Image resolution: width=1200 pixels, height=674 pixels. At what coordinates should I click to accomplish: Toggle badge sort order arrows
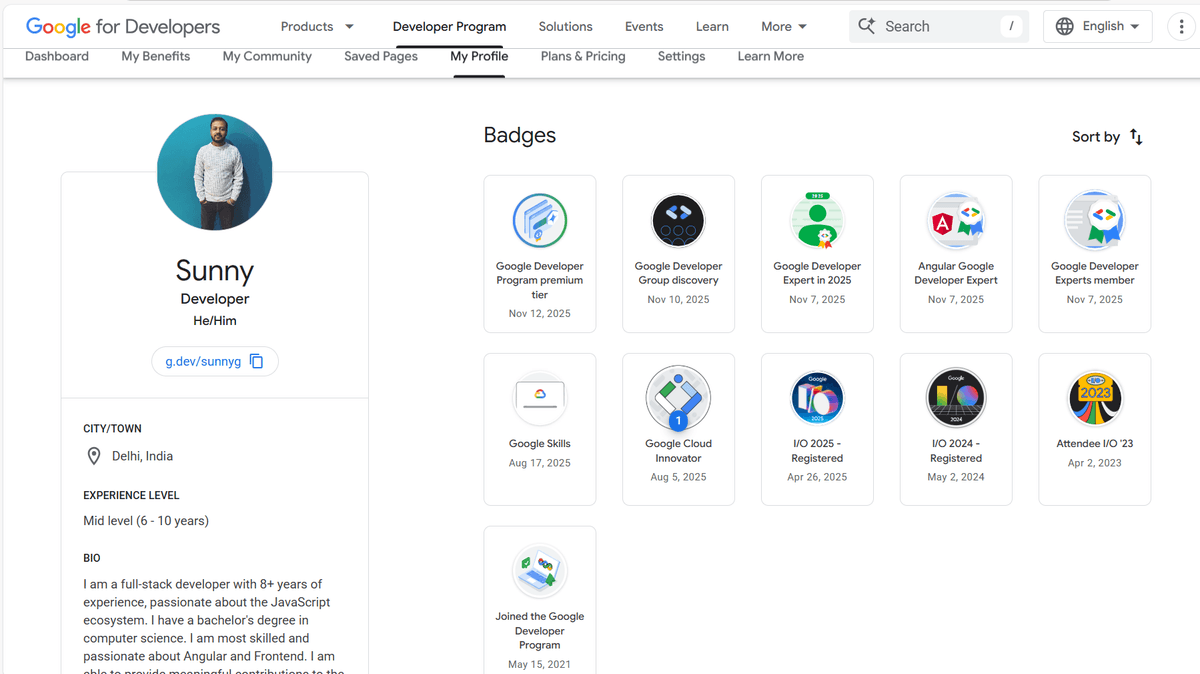[x=1136, y=137]
